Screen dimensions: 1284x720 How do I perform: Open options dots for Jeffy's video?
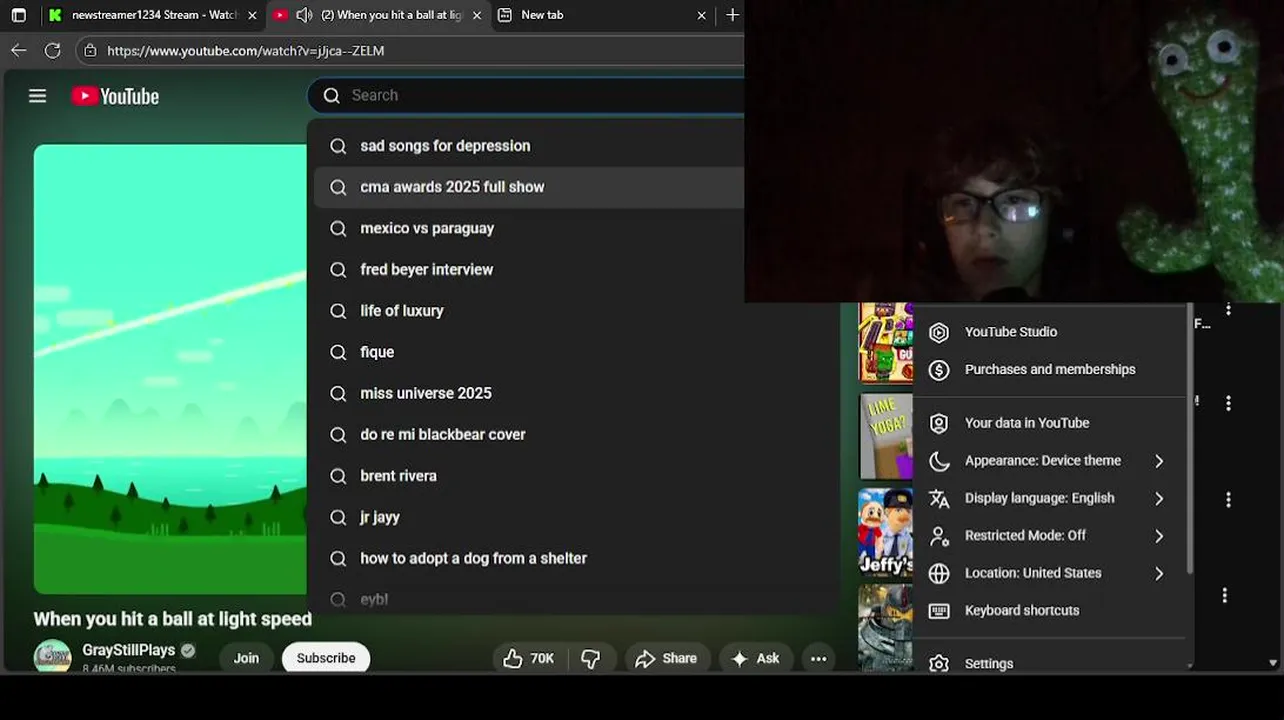[x=1228, y=499]
